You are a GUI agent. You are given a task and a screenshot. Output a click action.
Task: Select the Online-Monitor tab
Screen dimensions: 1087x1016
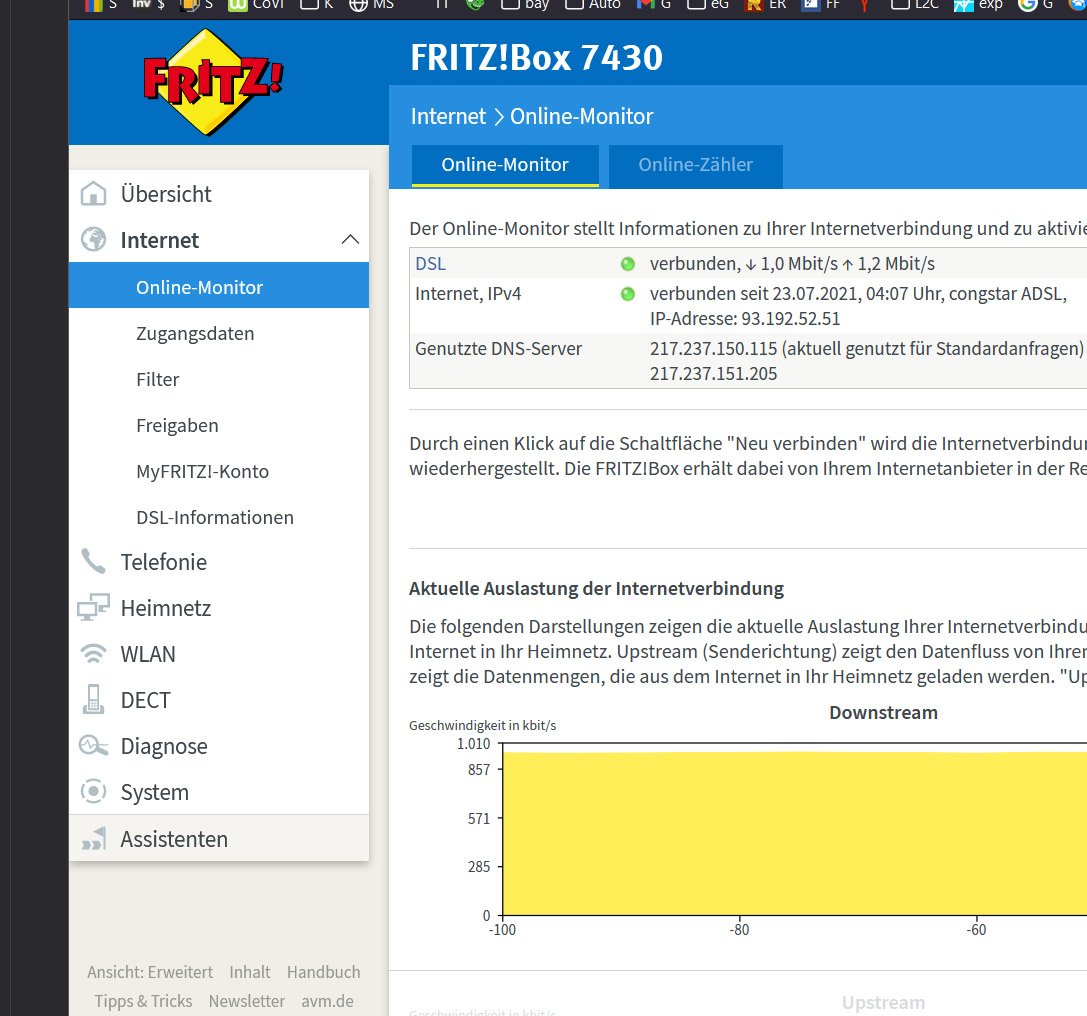pos(505,165)
